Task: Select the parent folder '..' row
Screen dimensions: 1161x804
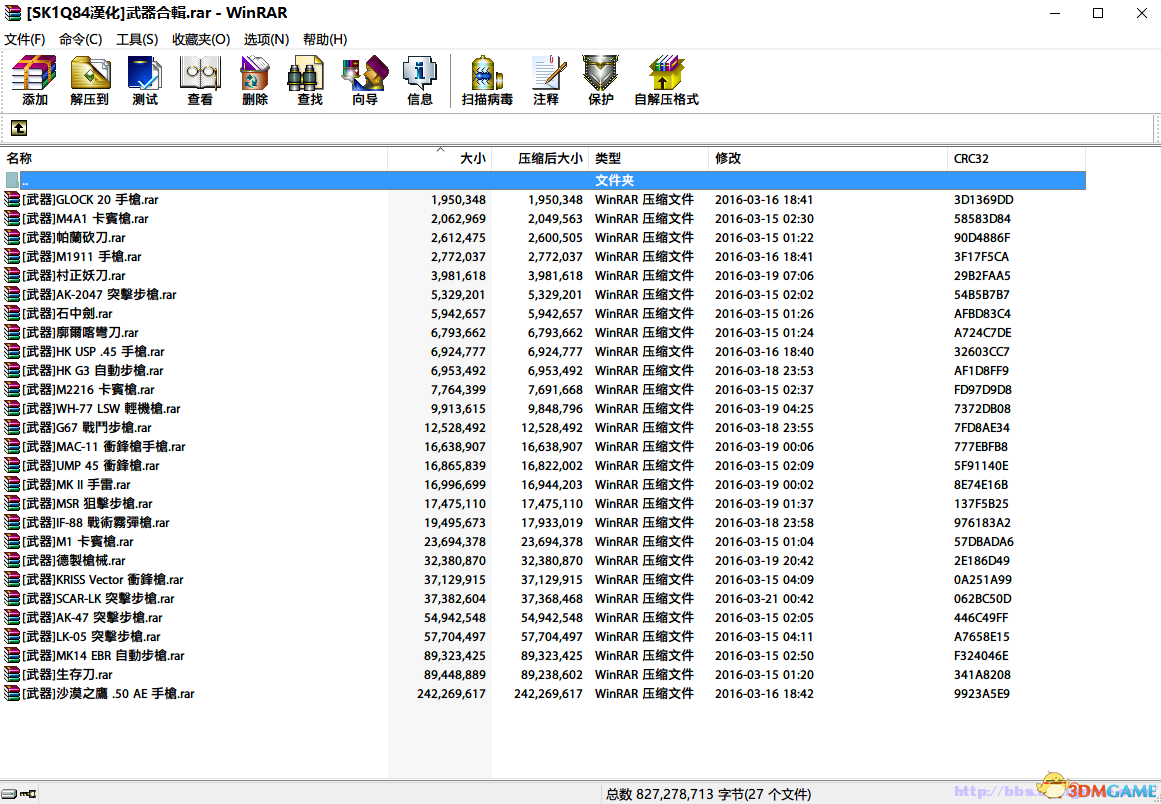Action: click(543, 180)
